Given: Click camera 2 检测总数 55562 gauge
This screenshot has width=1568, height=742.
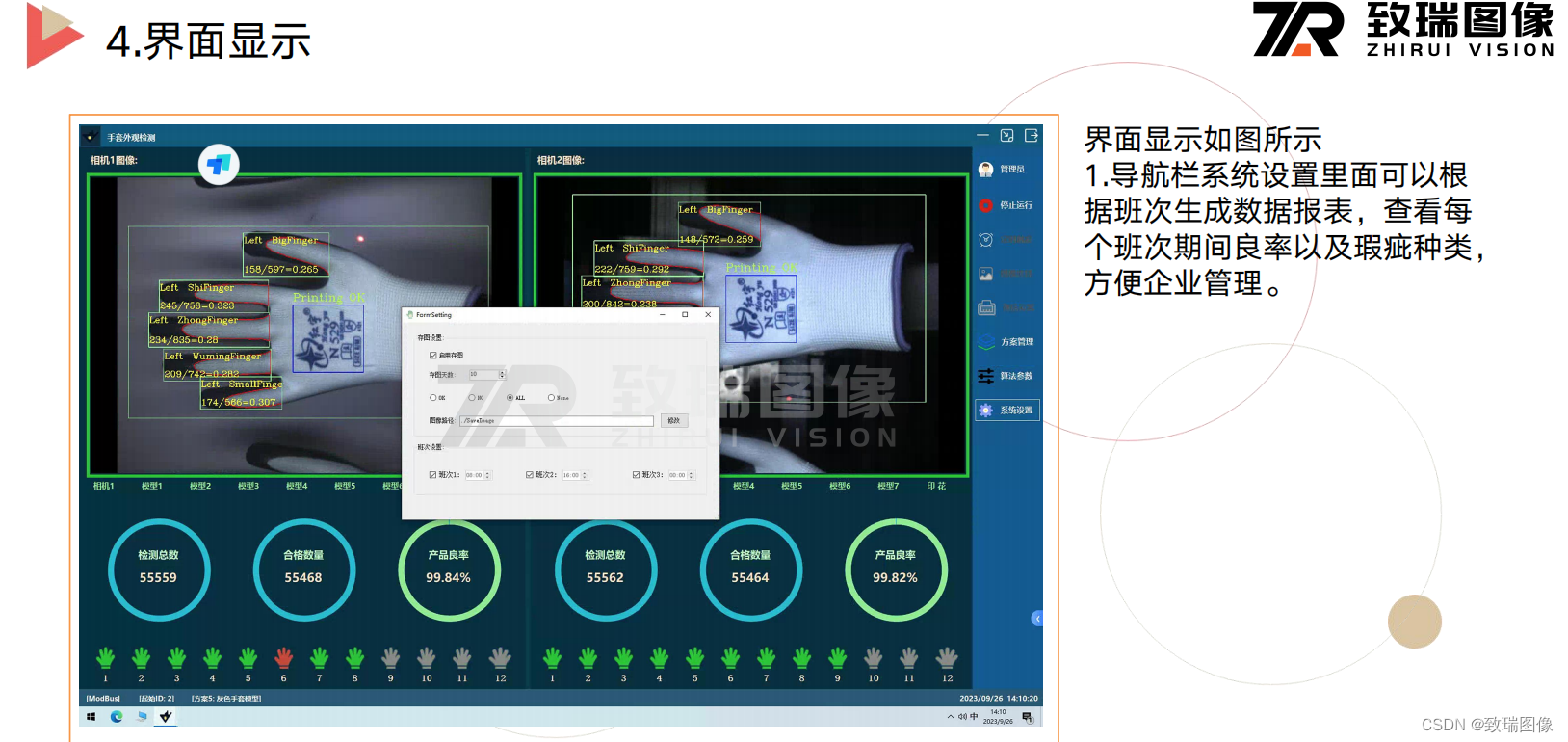Looking at the screenshot, I should [x=605, y=570].
